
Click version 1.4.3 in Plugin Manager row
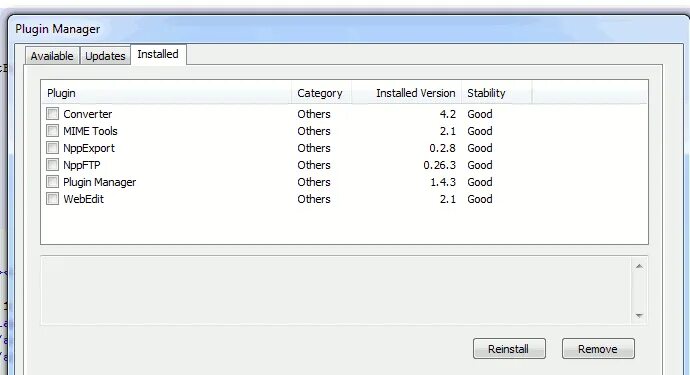pyautogui.click(x=443, y=182)
